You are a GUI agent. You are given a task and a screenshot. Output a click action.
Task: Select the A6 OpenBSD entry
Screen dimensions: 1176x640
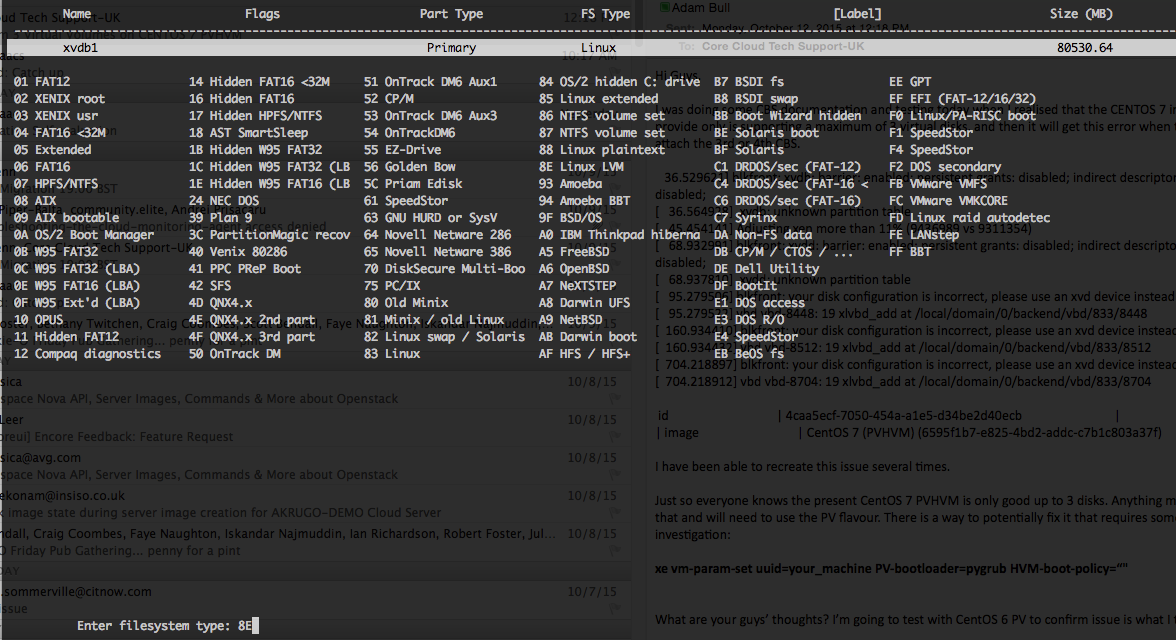pyautogui.click(x=574, y=269)
